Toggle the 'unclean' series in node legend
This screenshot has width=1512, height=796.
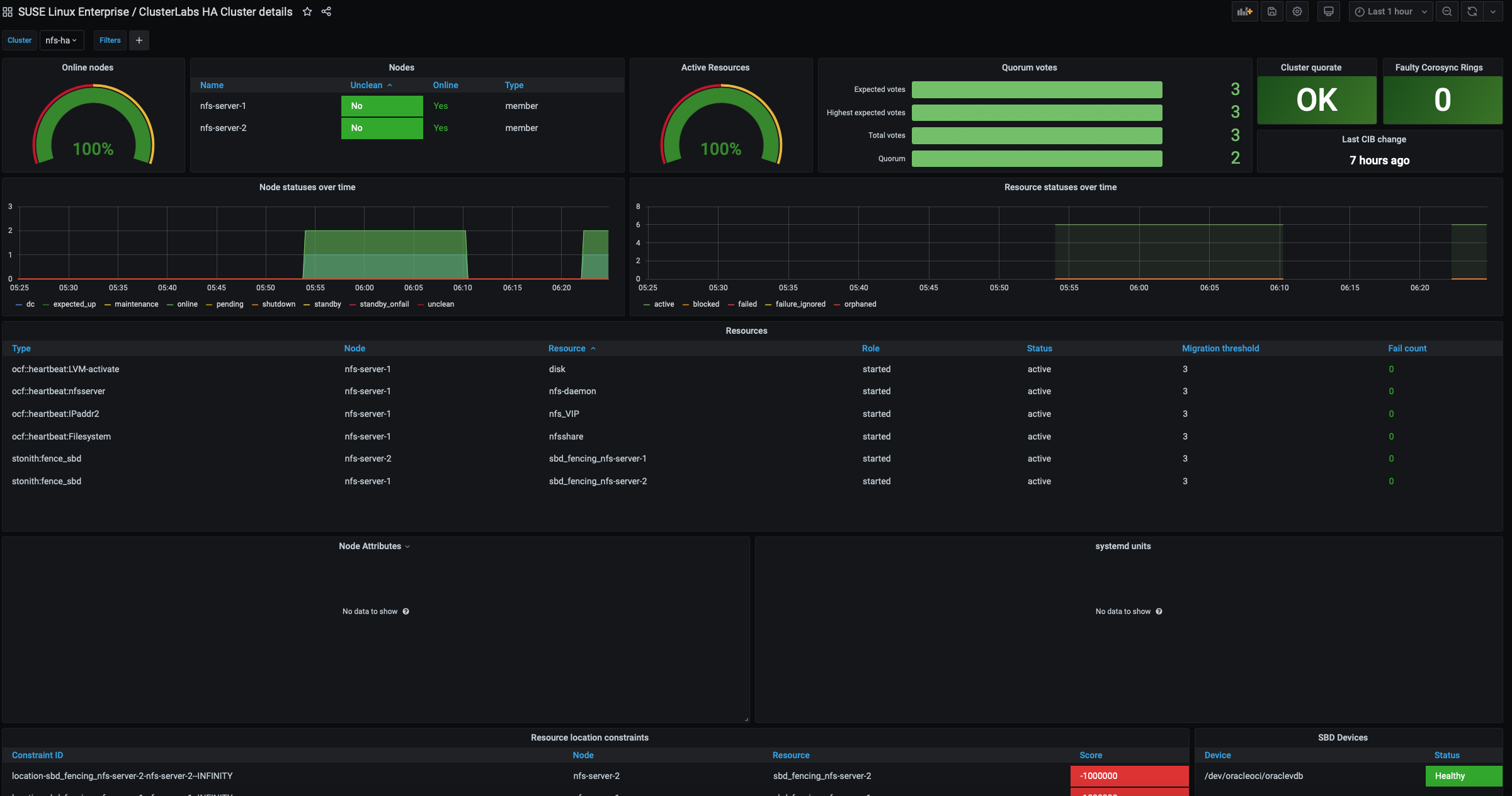(x=440, y=304)
